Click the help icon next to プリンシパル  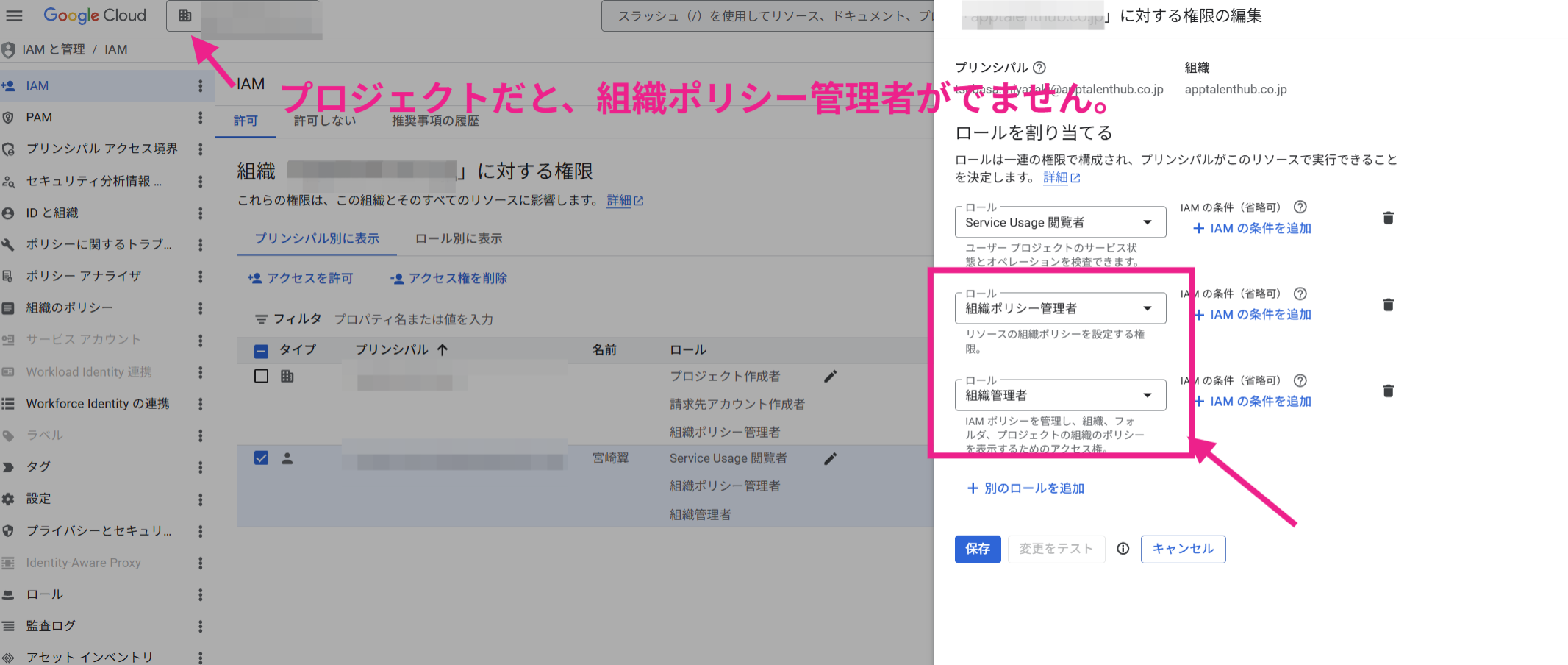(x=1039, y=68)
